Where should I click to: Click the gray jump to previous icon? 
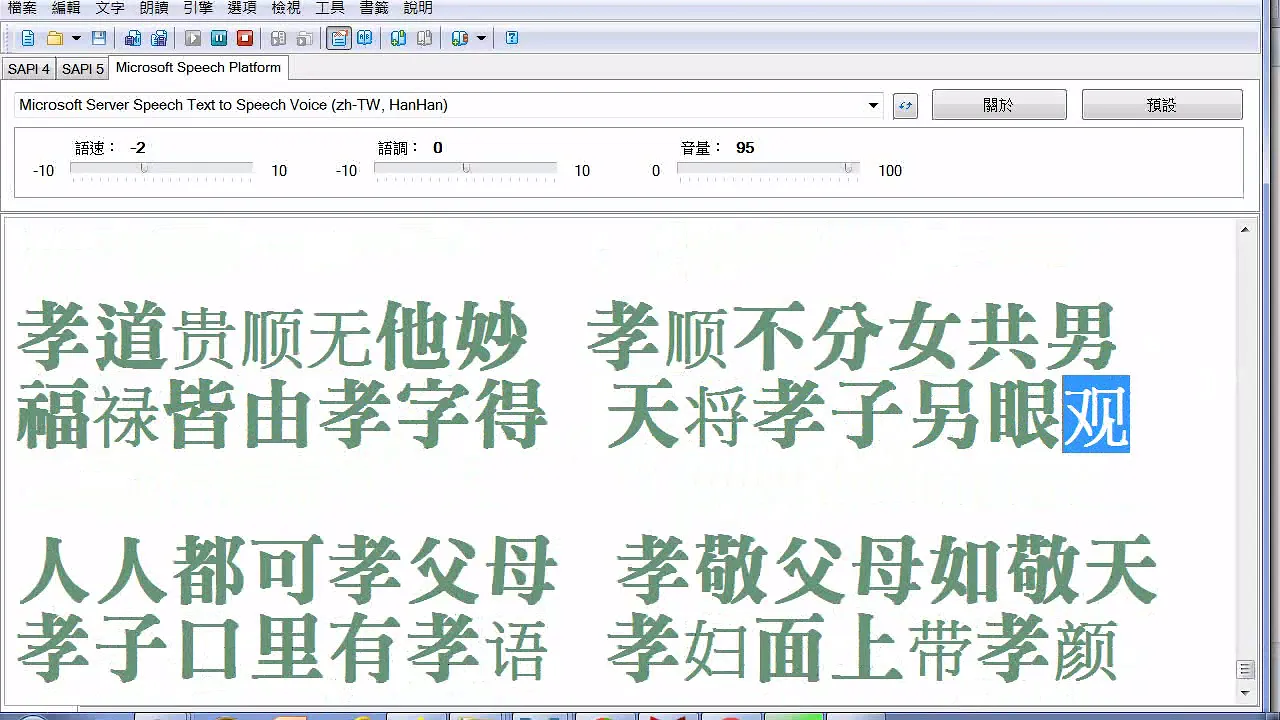point(279,38)
